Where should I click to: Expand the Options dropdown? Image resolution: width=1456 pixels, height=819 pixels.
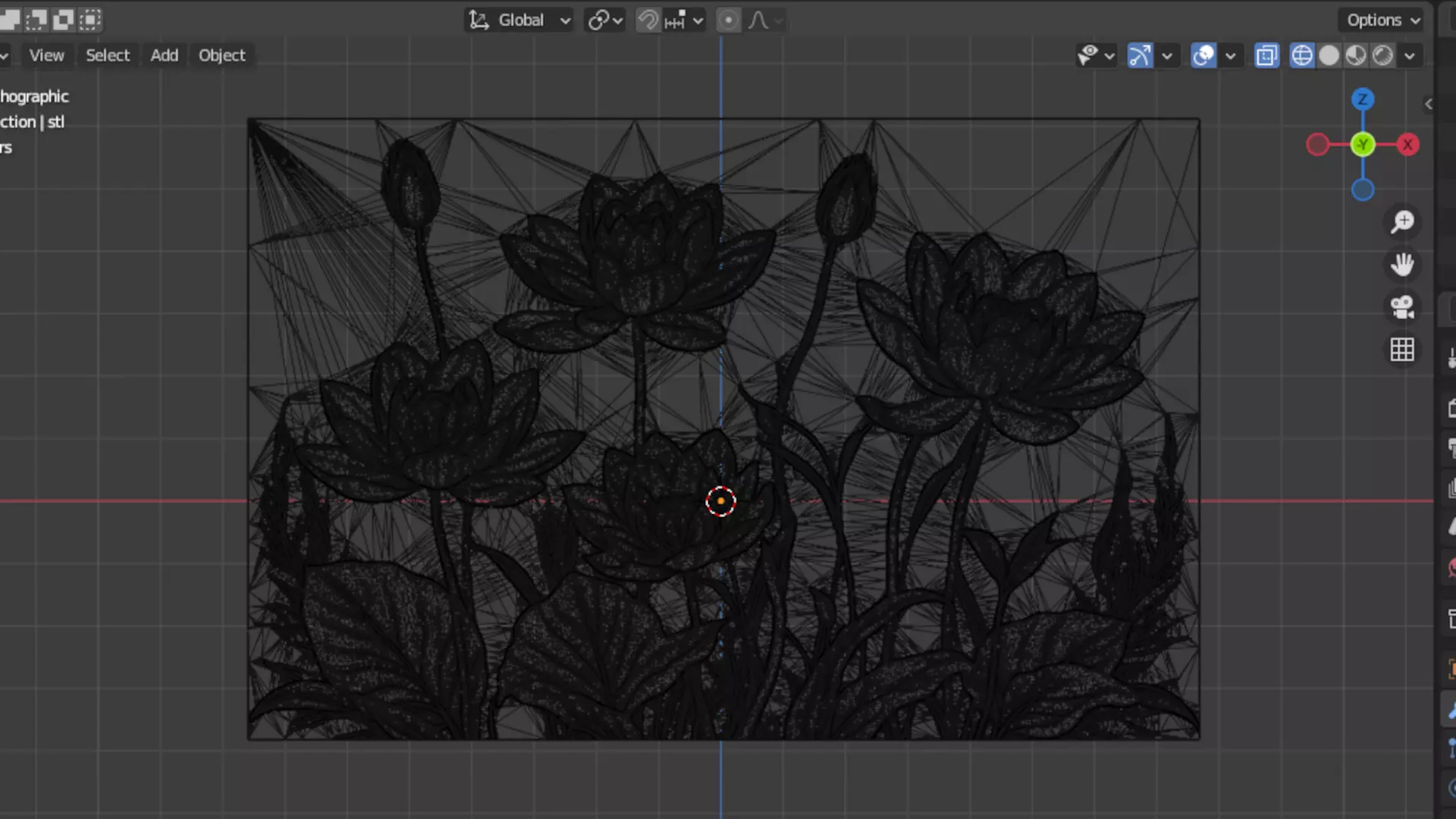pyautogui.click(x=1382, y=20)
